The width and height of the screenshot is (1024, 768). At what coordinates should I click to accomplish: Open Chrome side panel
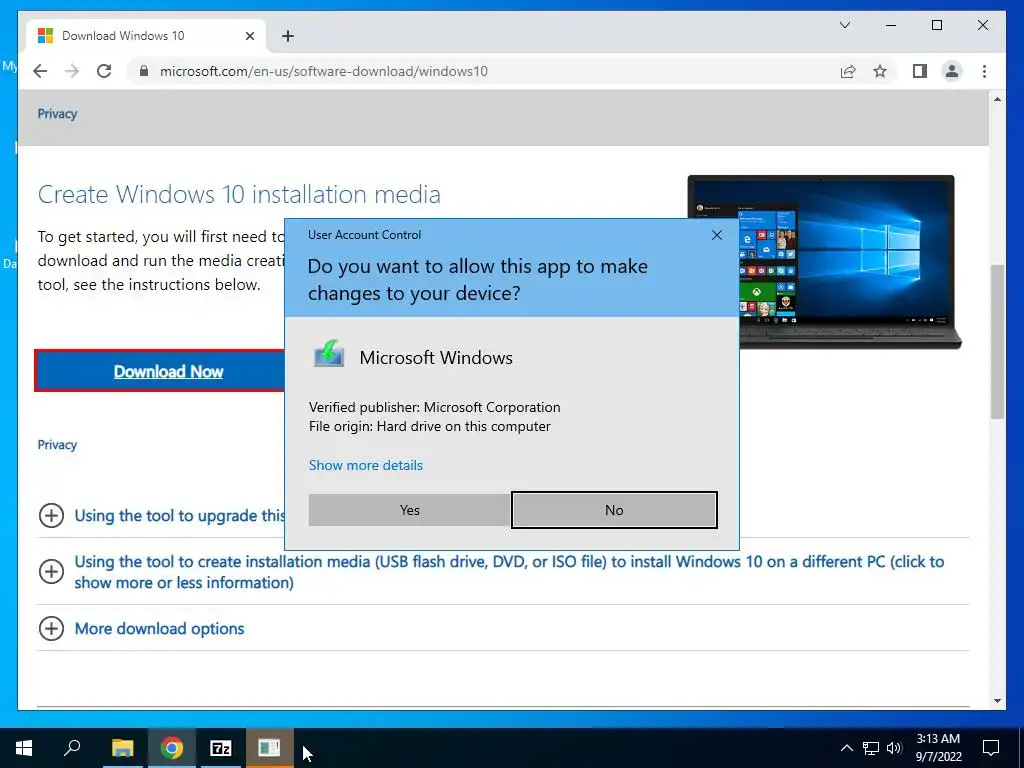tap(920, 71)
